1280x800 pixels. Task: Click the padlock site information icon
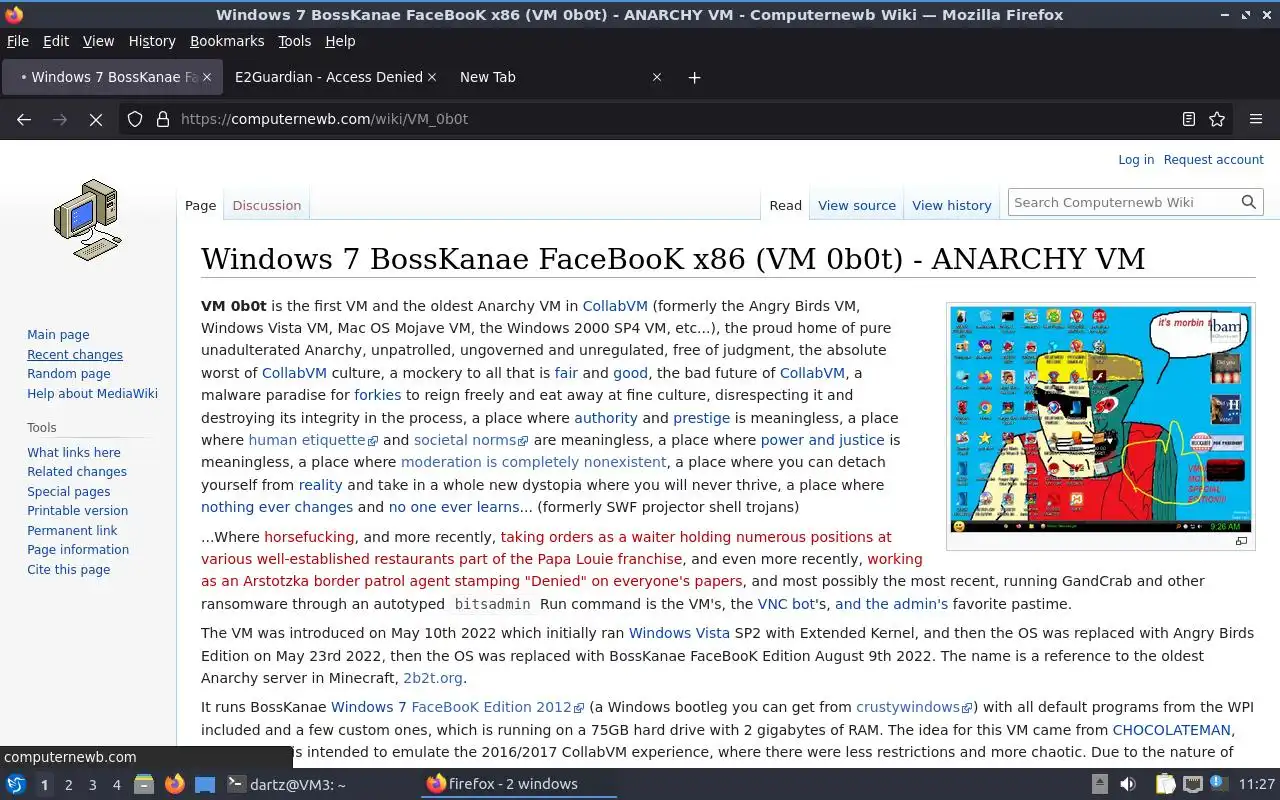click(x=162, y=119)
